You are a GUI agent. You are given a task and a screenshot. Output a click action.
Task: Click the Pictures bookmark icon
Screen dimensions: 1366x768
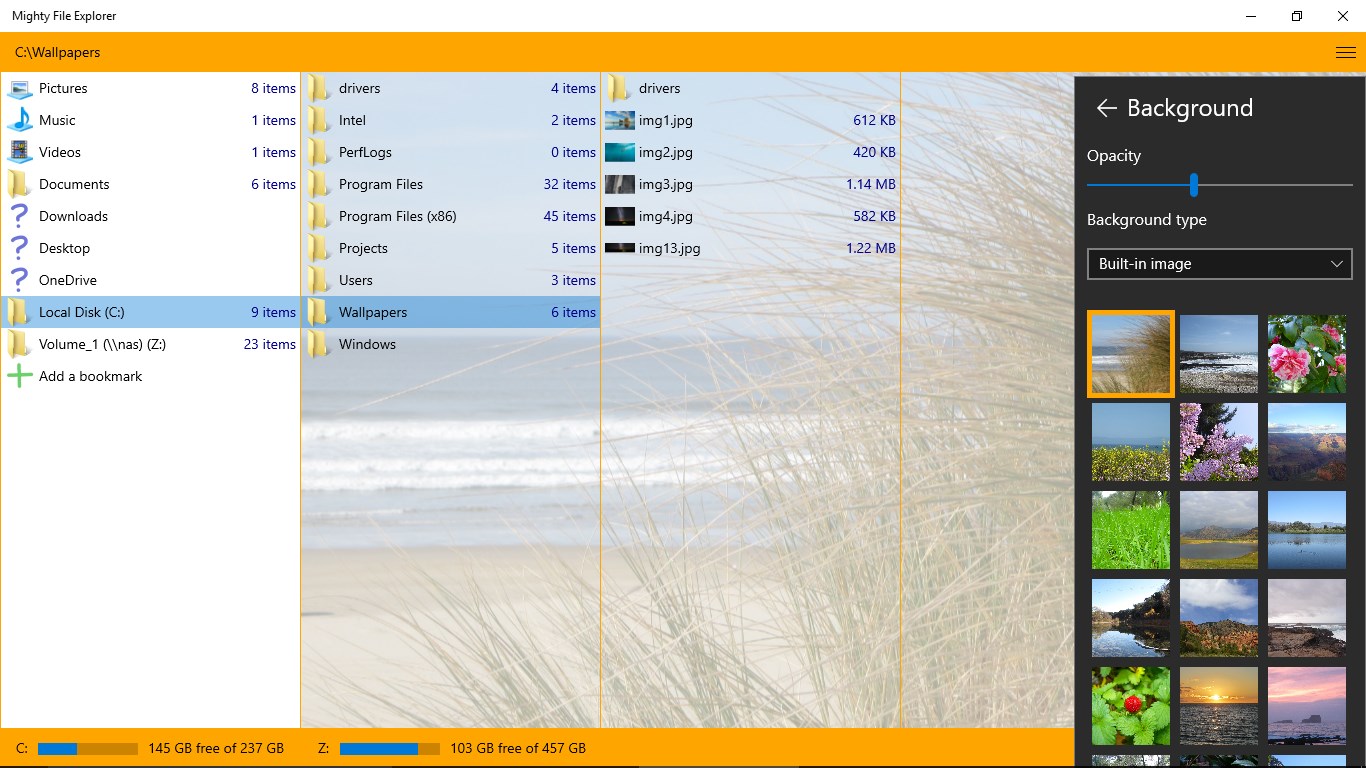pos(20,88)
